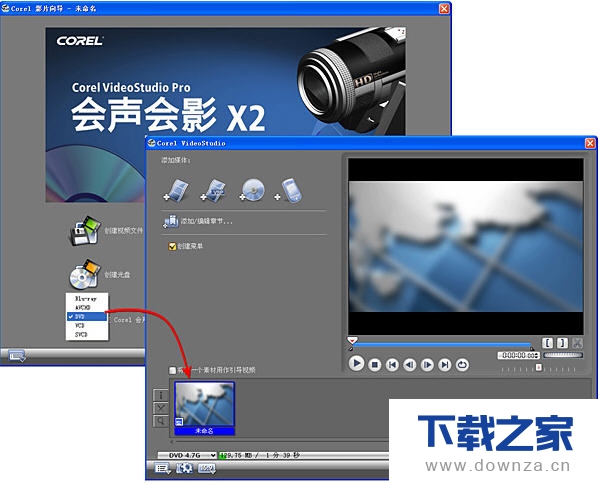Select the untitled clip thumbnail in media list

click(204, 408)
